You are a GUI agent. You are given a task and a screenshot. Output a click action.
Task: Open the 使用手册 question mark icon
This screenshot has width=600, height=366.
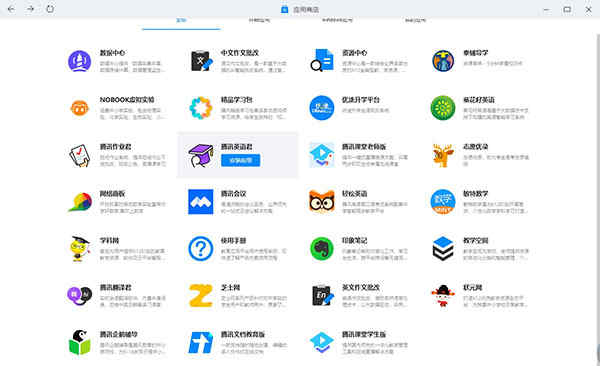201,249
